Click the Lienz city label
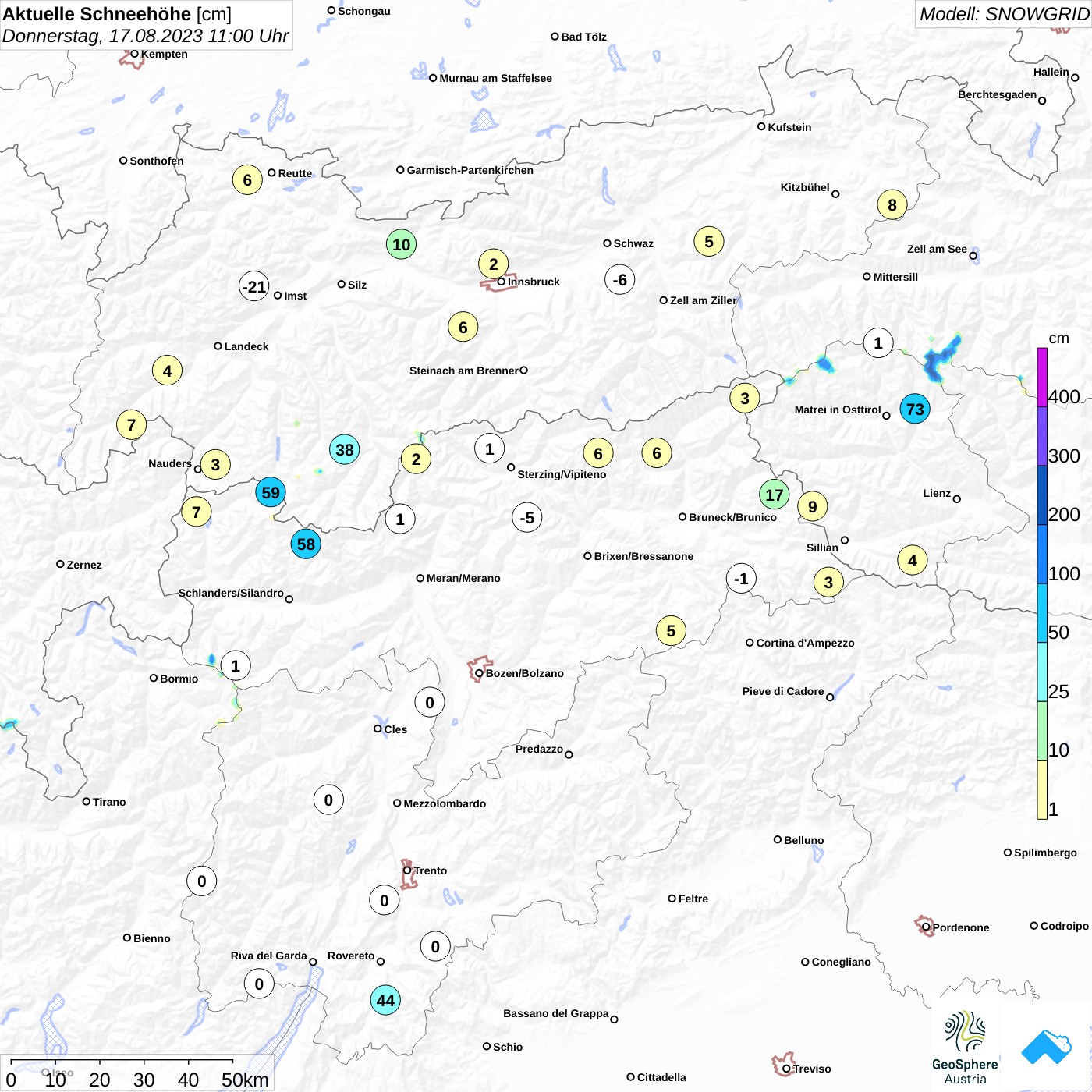This screenshot has width=1092, height=1092. [x=937, y=493]
